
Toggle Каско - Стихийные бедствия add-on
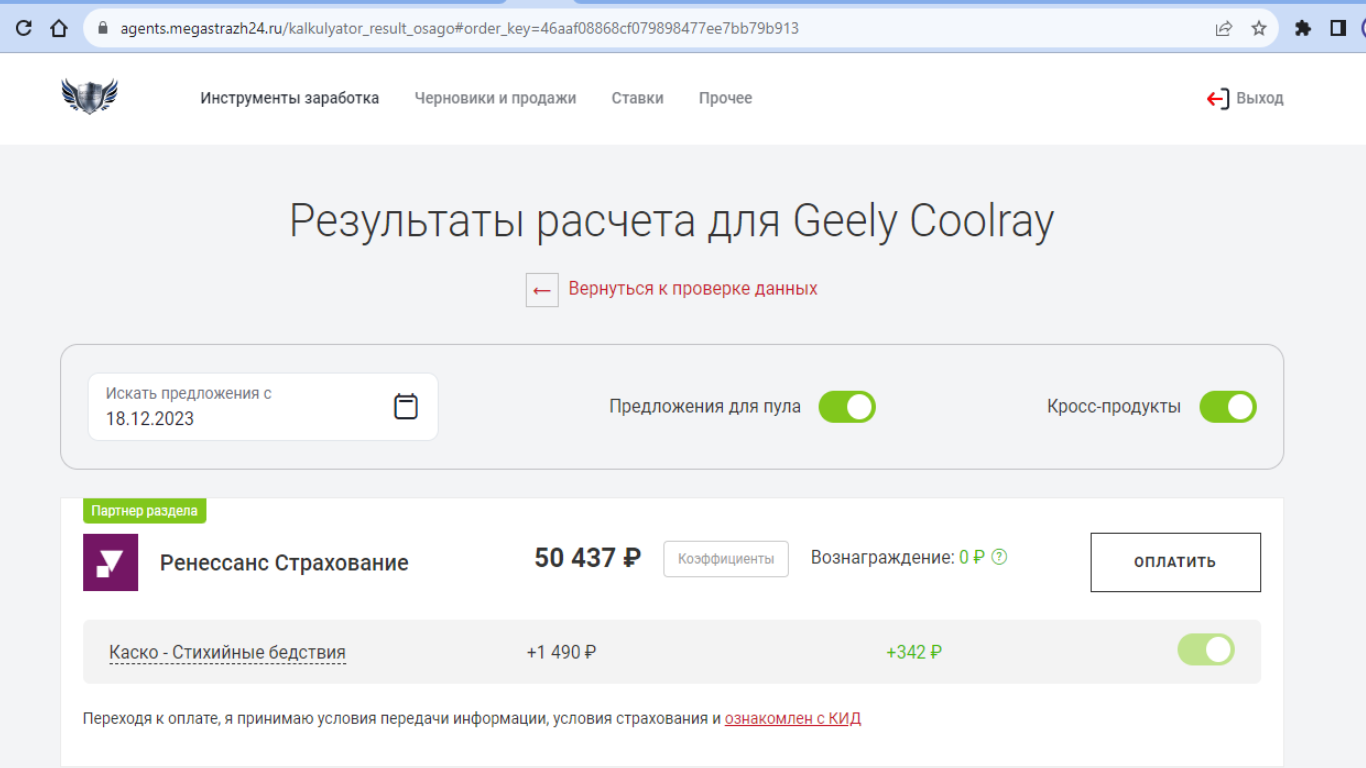(x=1206, y=650)
